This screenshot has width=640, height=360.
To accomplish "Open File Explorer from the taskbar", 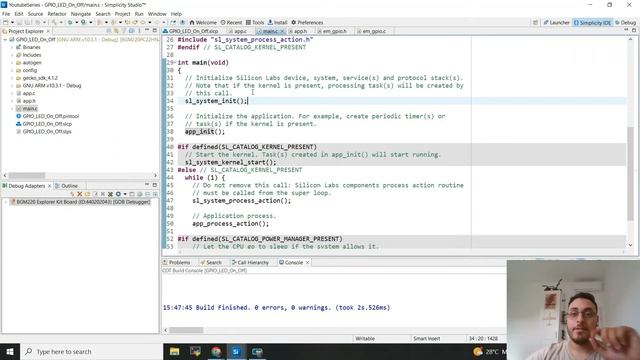I will (174, 351).
